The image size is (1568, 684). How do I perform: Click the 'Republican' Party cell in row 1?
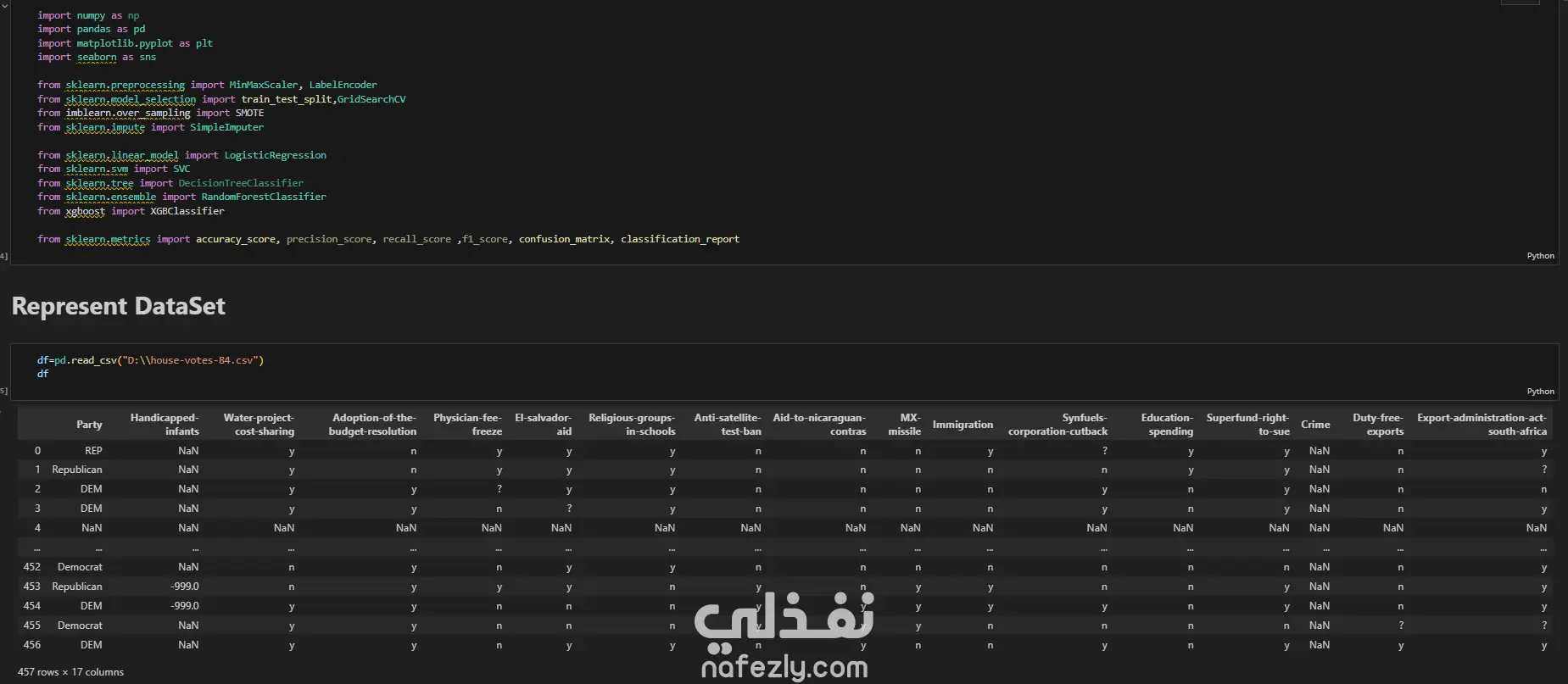click(77, 470)
